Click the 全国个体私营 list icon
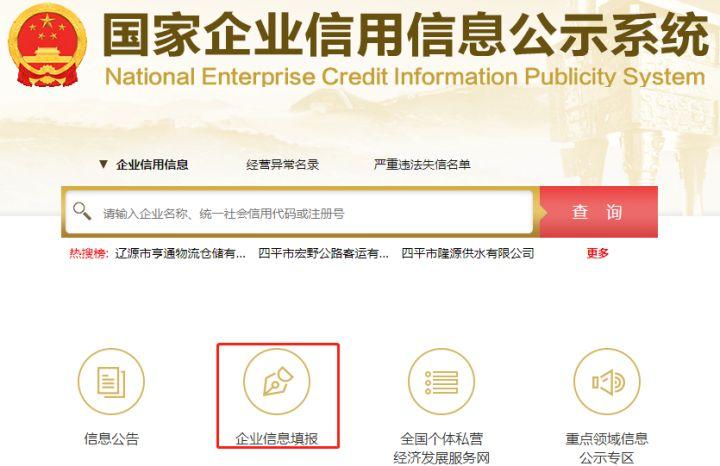The height and width of the screenshot is (466, 720). [x=442, y=382]
